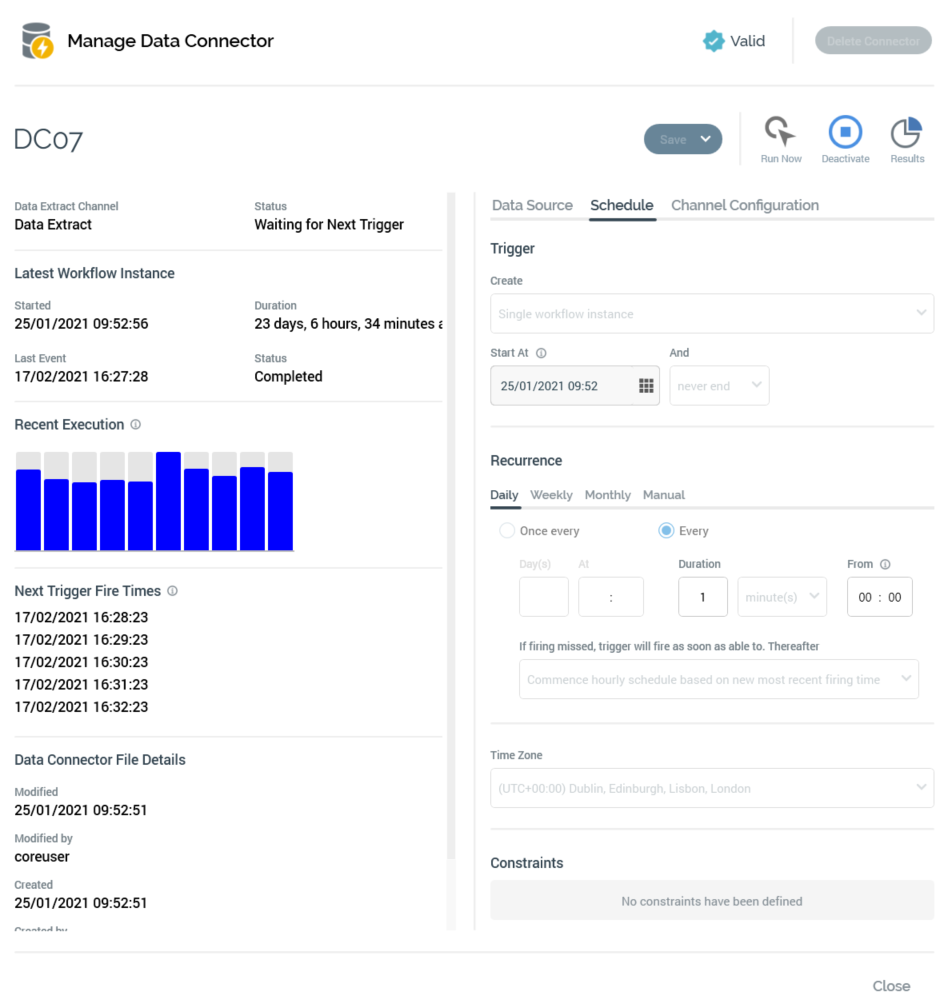
Task: Switch to the Channel Configuration tab
Action: [744, 205]
